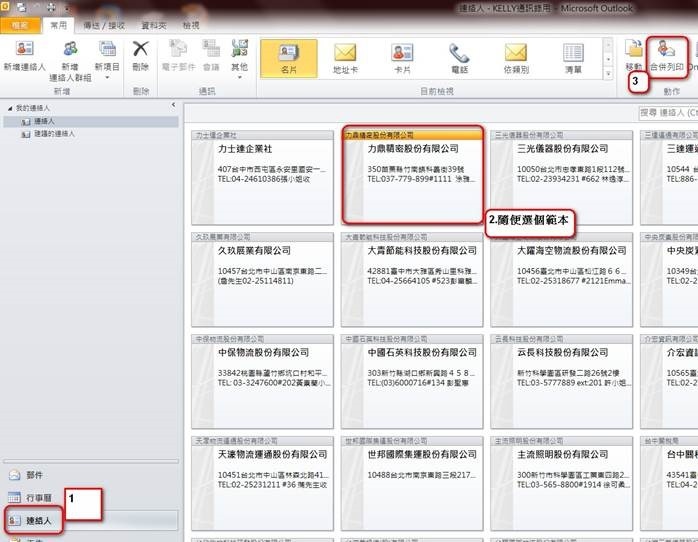The height and width of the screenshot is (542, 698).
Task: Select the 世邦國際集運股份有限公司 card
Action: [412, 483]
